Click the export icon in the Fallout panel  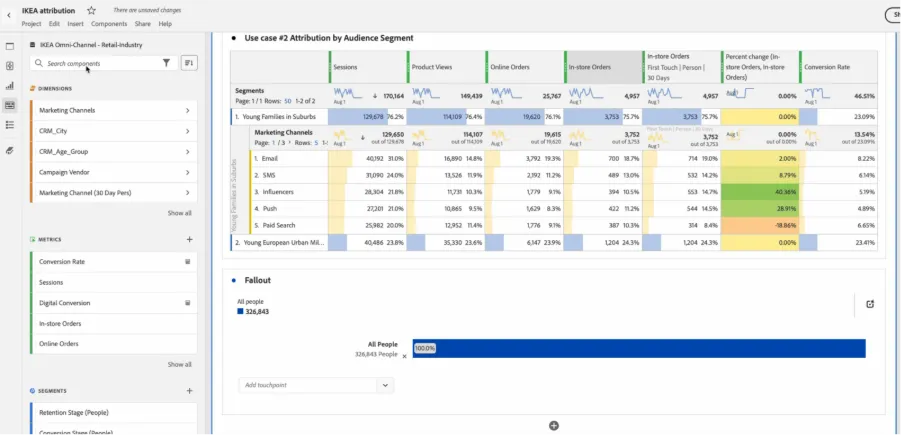tap(870, 305)
